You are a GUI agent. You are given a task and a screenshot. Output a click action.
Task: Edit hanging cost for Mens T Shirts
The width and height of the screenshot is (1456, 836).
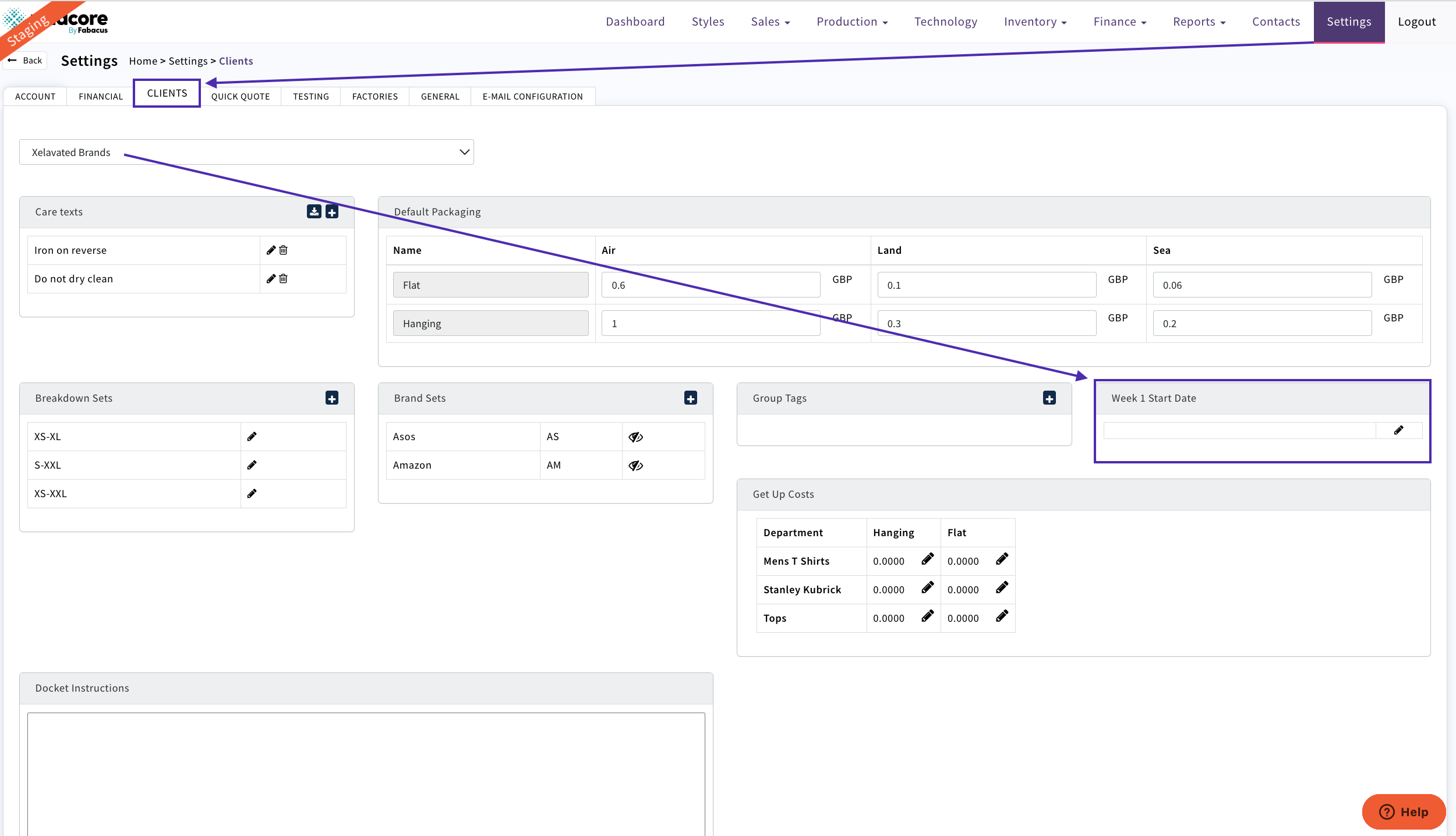(928, 559)
